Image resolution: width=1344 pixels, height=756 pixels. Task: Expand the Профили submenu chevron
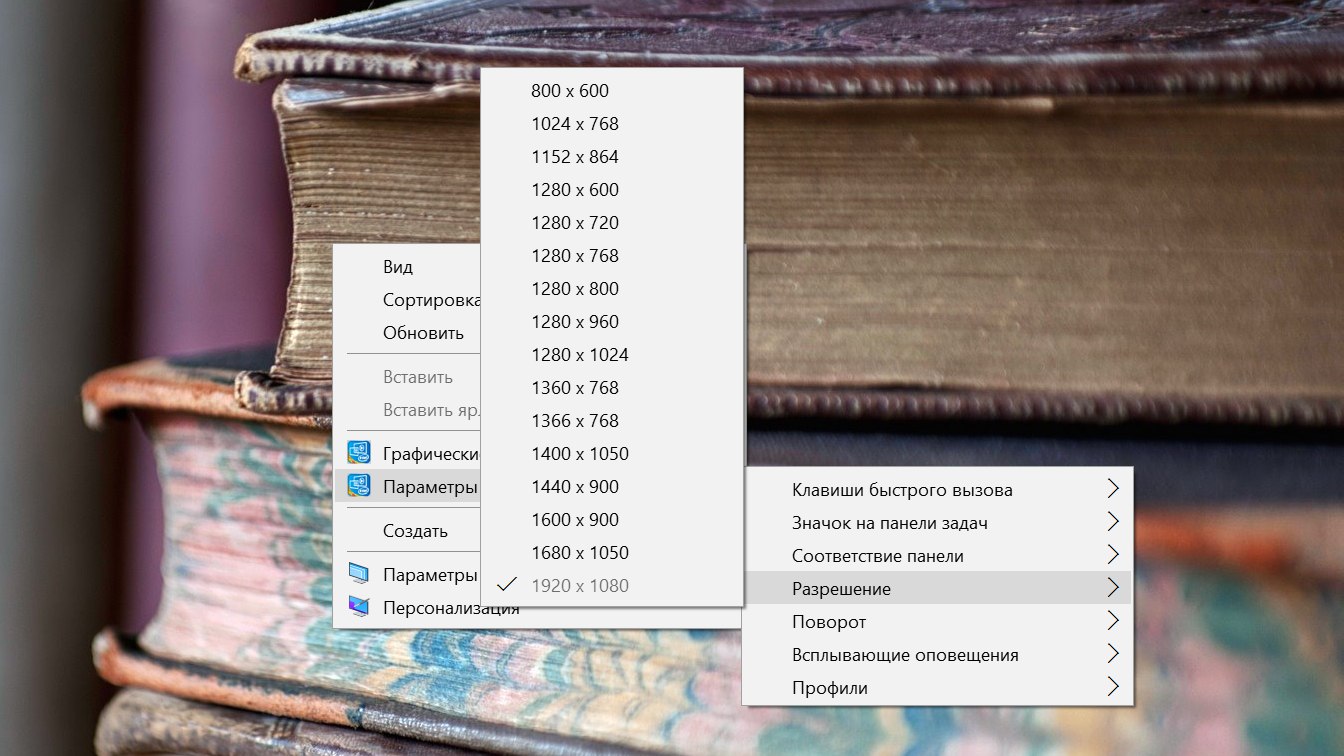[x=1112, y=687]
